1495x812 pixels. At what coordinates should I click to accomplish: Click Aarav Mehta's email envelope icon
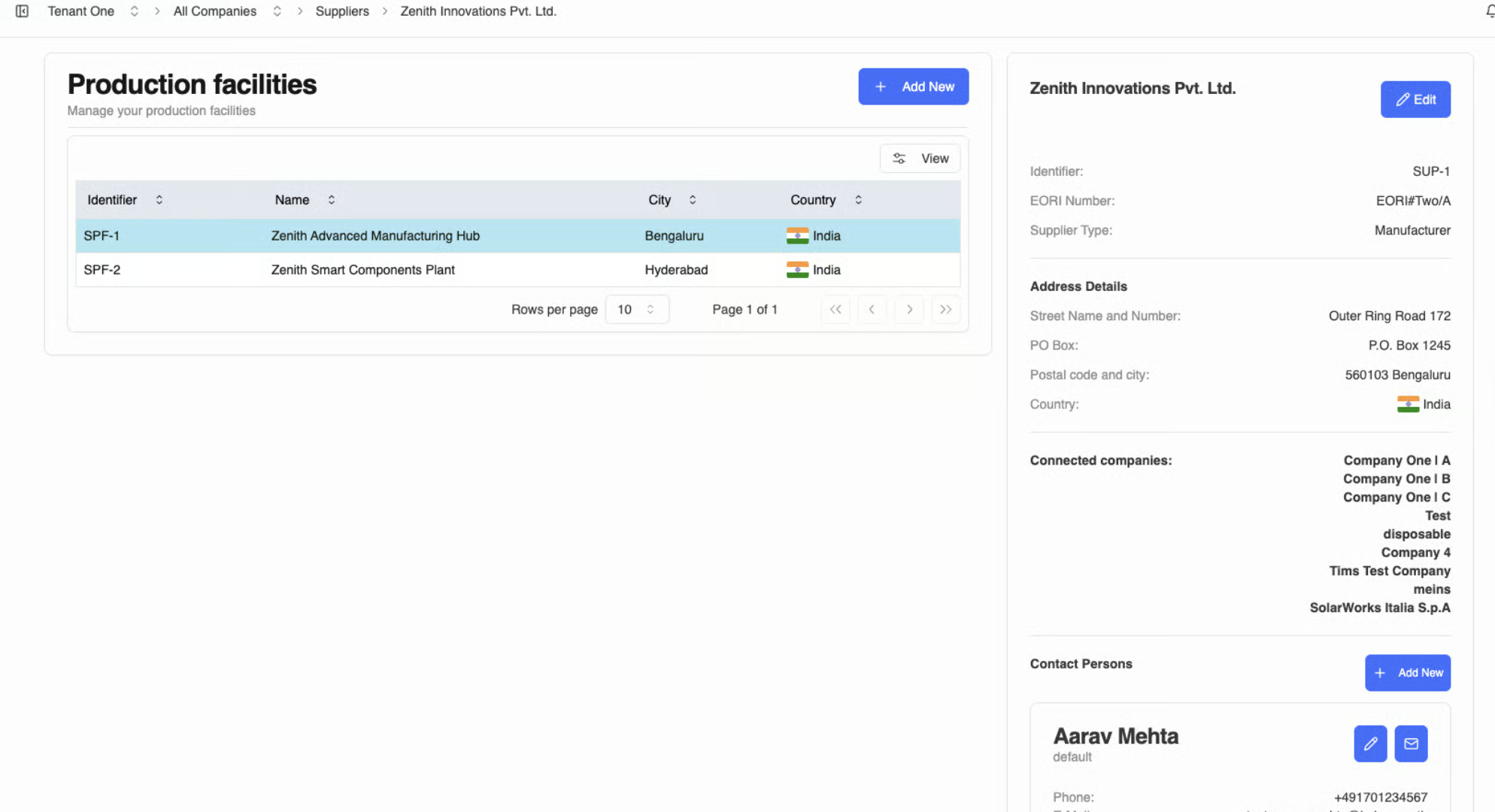tap(1411, 744)
